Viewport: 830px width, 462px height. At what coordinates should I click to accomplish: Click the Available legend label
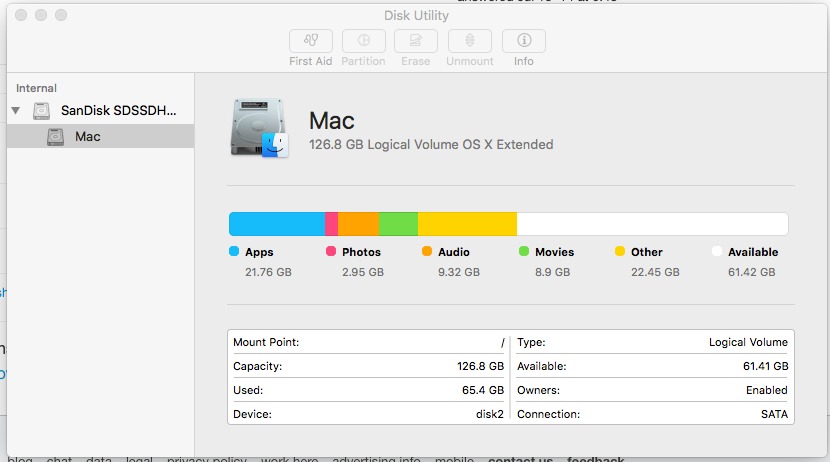(x=753, y=252)
